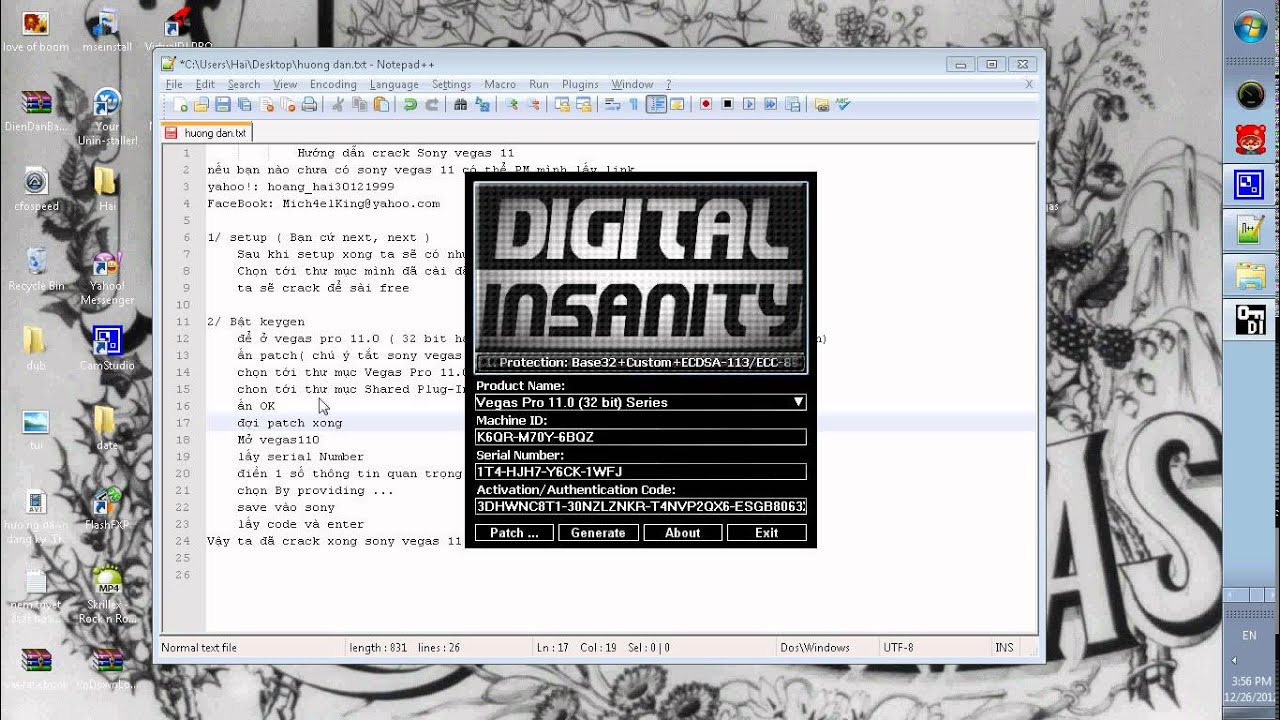The height and width of the screenshot is (720, 1280).
Task: Open Find via the binoculars icon
Action: point(460,104)
